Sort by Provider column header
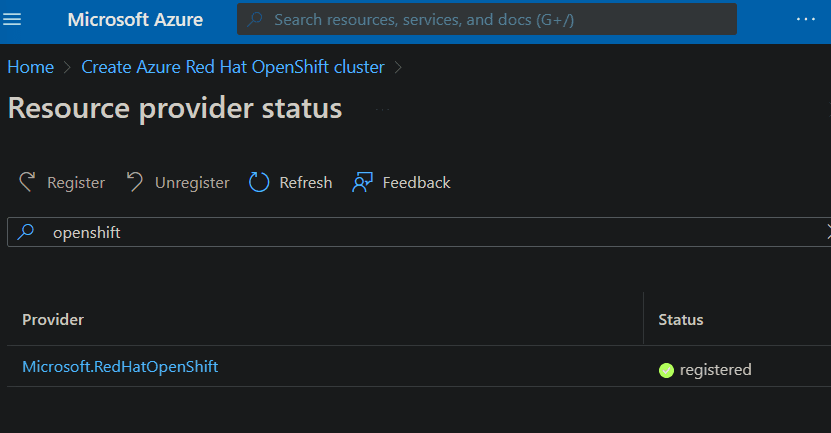The image size is (831, 433). pos(53,320)
